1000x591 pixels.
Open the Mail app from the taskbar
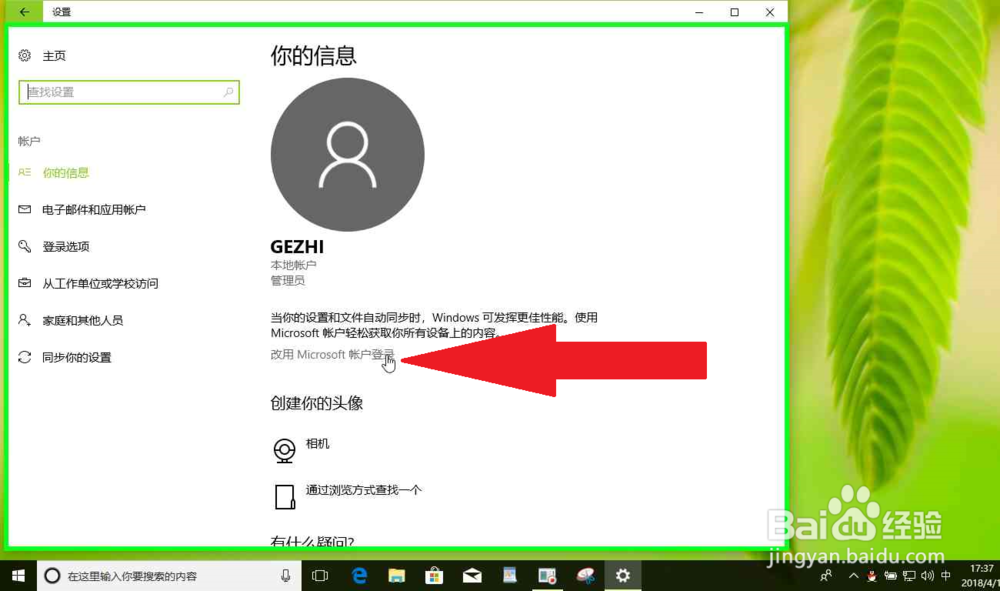click(x=471, y=576)
